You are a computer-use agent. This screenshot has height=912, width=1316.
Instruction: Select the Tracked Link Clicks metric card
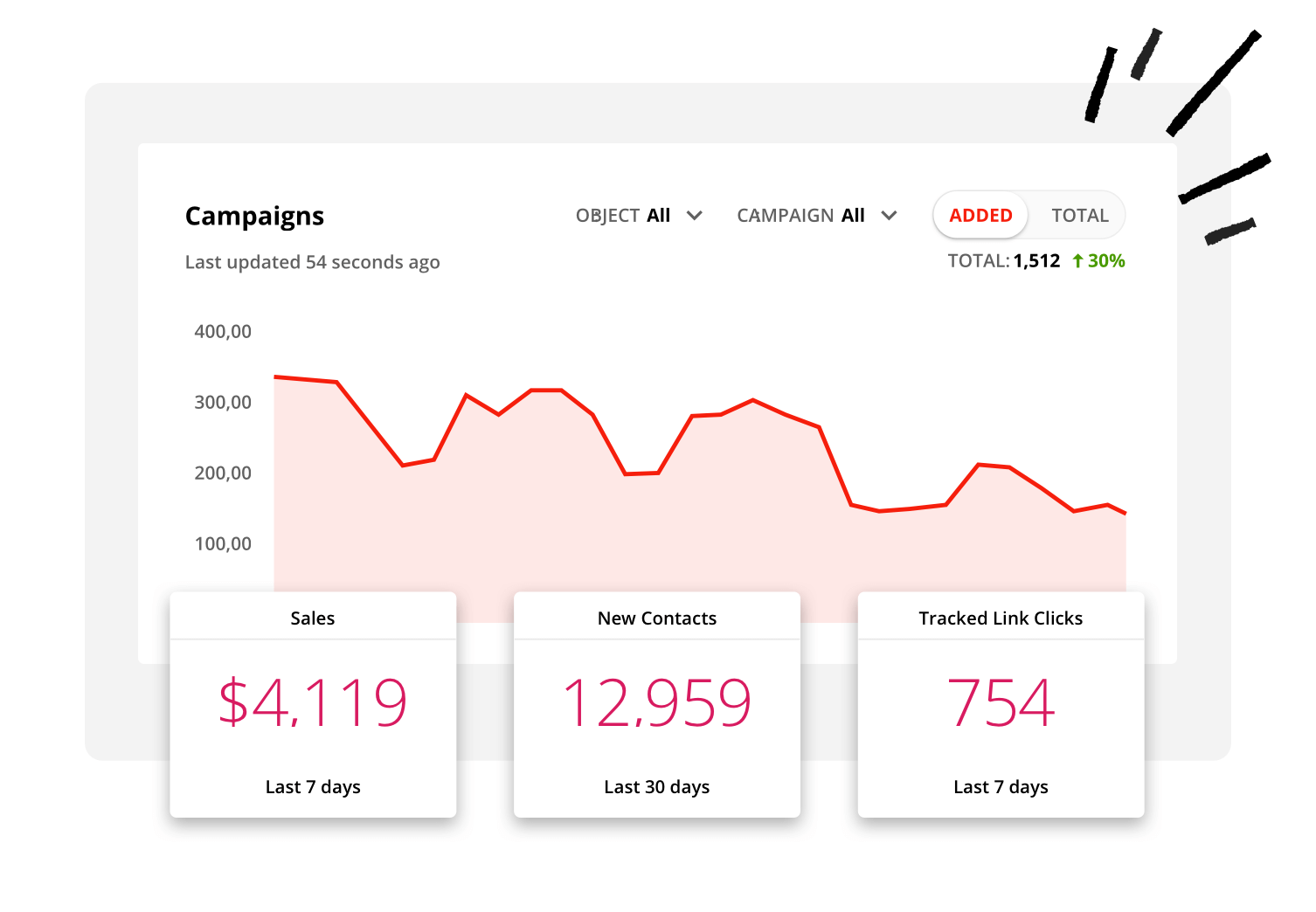click(x=1001, y=704)
